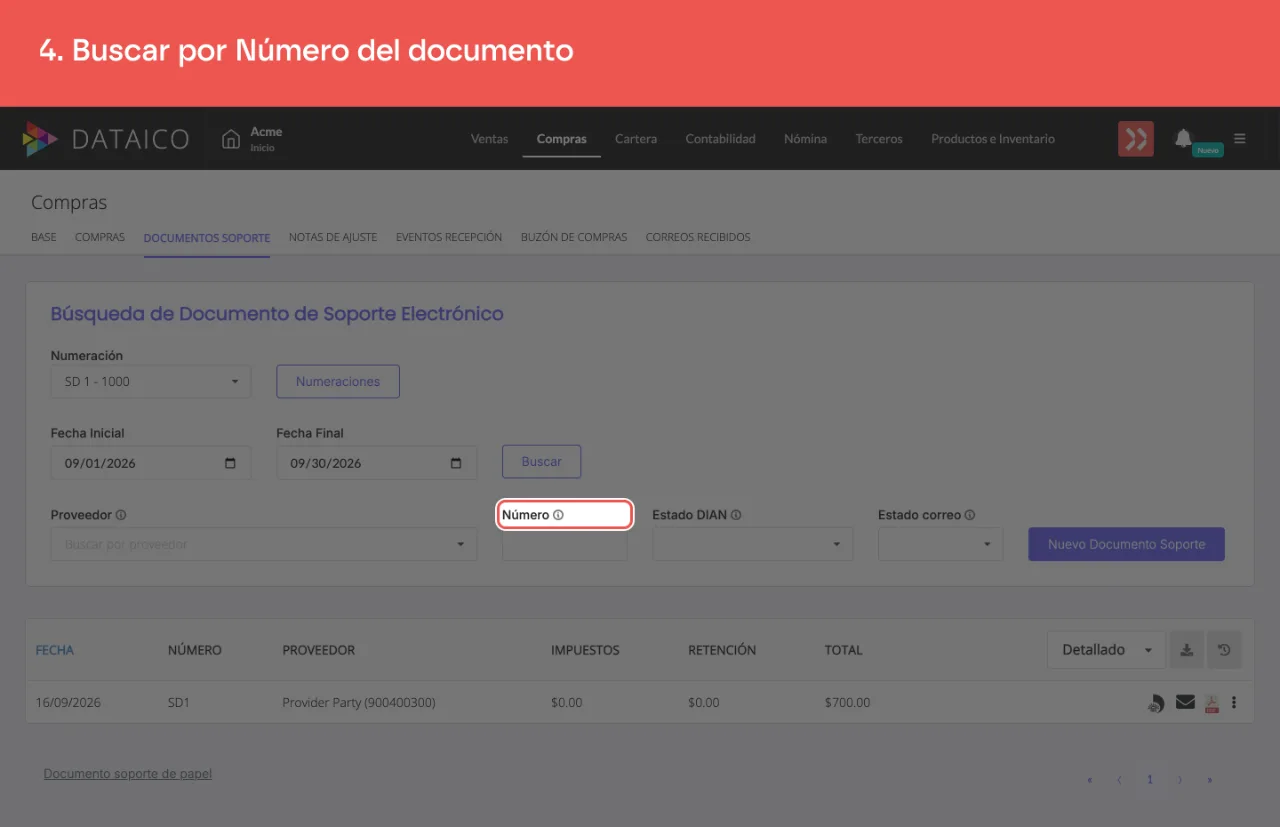Click the Buscar button next to Fecha Final
Screen dimensions: 1280x827
(x=542, y=462)
